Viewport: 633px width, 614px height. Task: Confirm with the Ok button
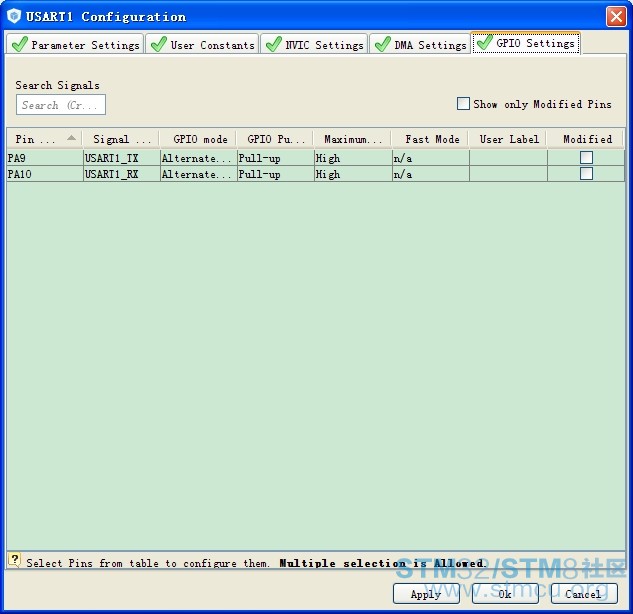click(505, 593)
